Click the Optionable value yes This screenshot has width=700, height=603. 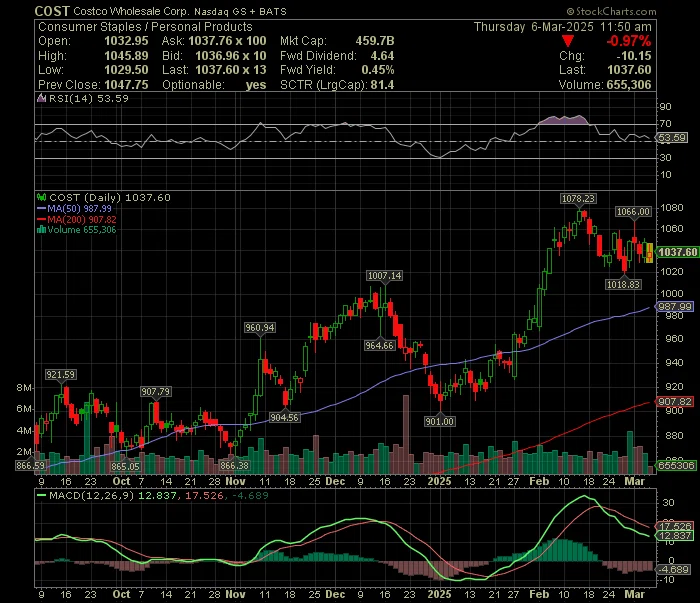click(x=256, y=85)
